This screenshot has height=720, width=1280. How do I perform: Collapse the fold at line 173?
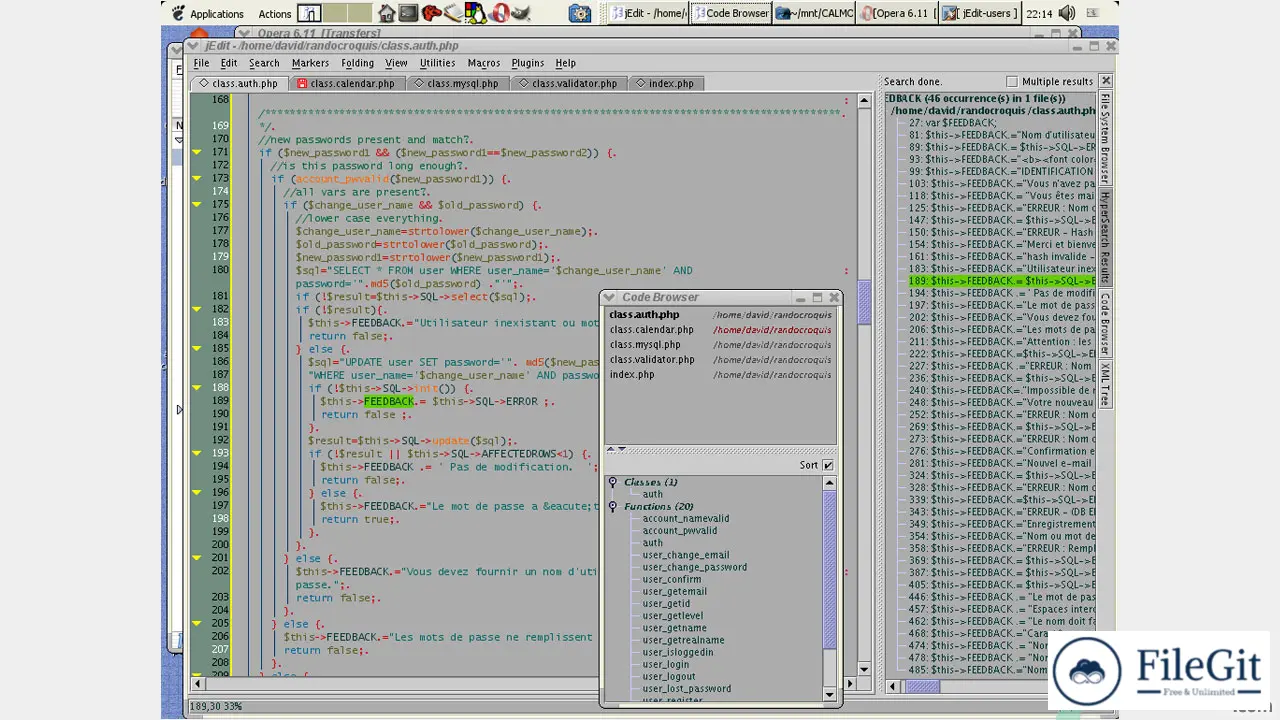tap(197, 178)
